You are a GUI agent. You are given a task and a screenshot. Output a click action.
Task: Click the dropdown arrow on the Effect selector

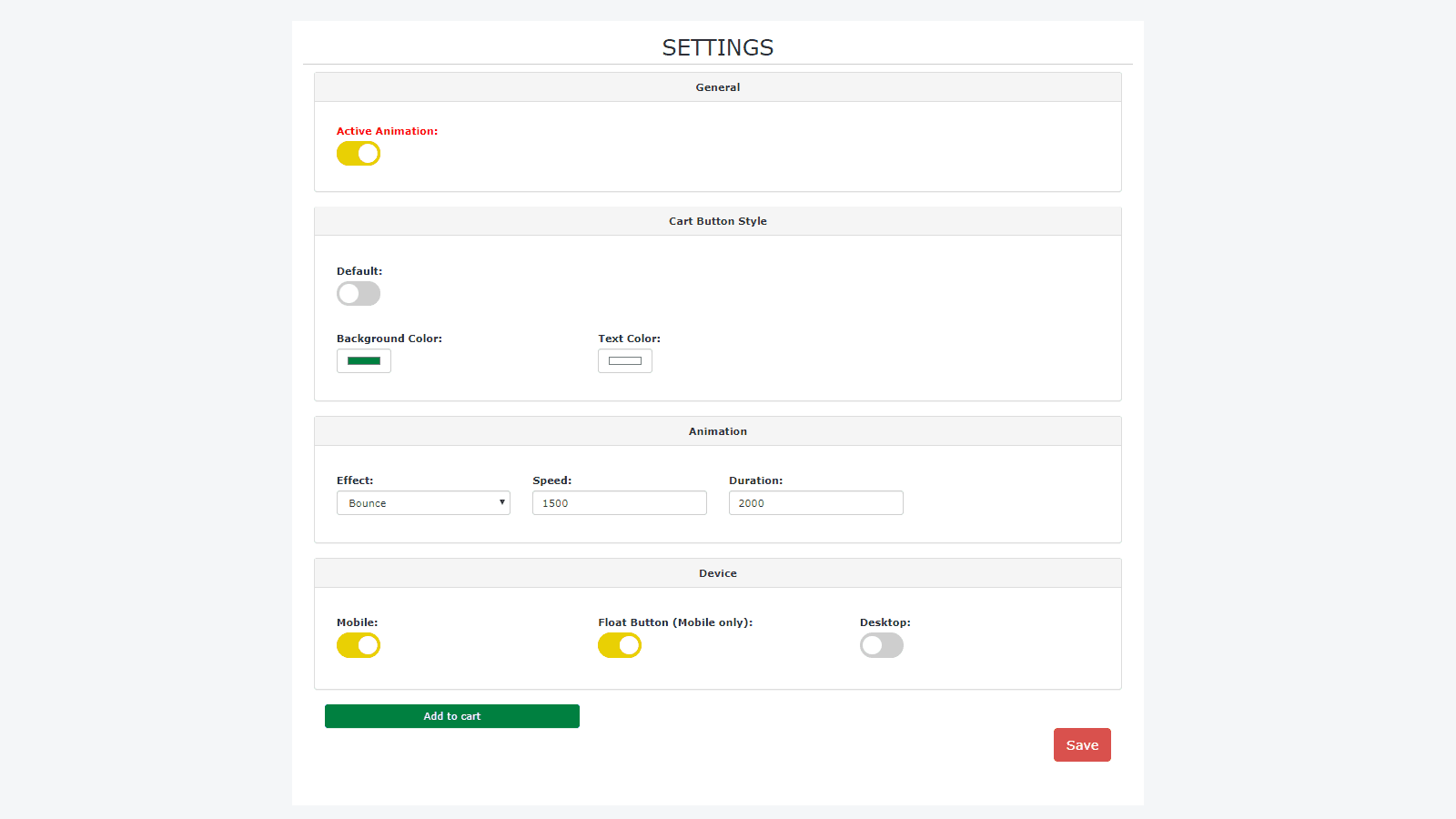tap(501, 502)
